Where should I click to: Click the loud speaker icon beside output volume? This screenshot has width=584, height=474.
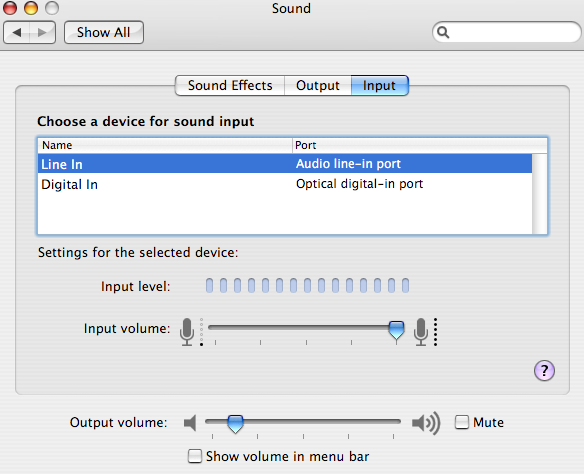[426, 423]
